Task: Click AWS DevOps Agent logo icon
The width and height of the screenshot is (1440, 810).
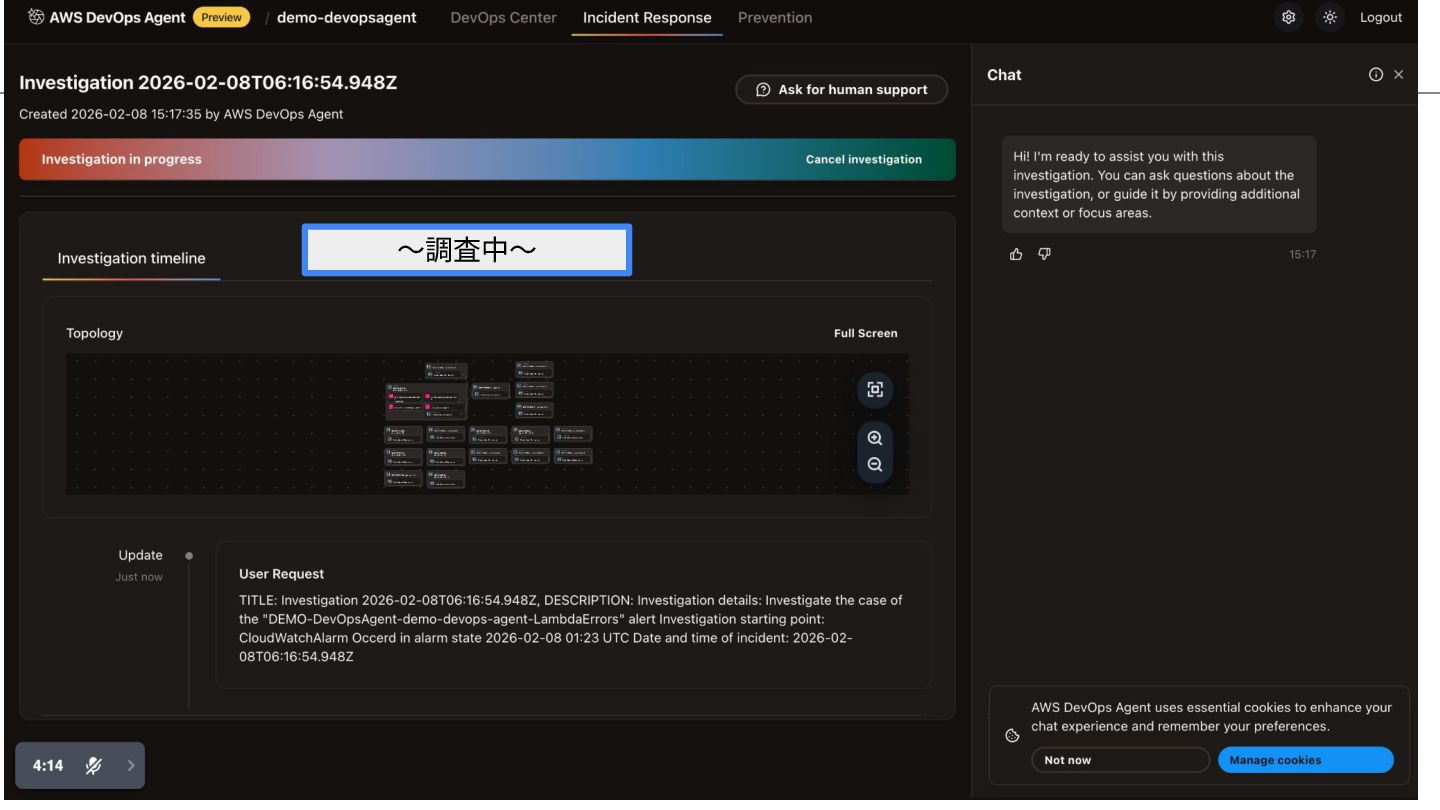Action: 37,17
